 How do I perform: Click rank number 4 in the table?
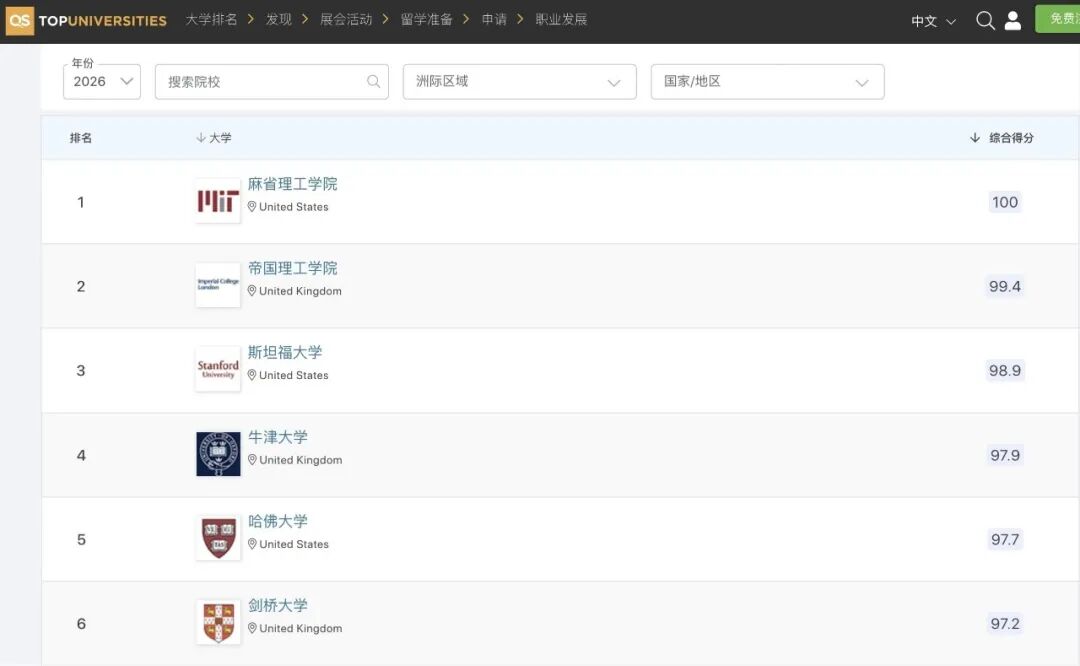[x=81, y=455]
